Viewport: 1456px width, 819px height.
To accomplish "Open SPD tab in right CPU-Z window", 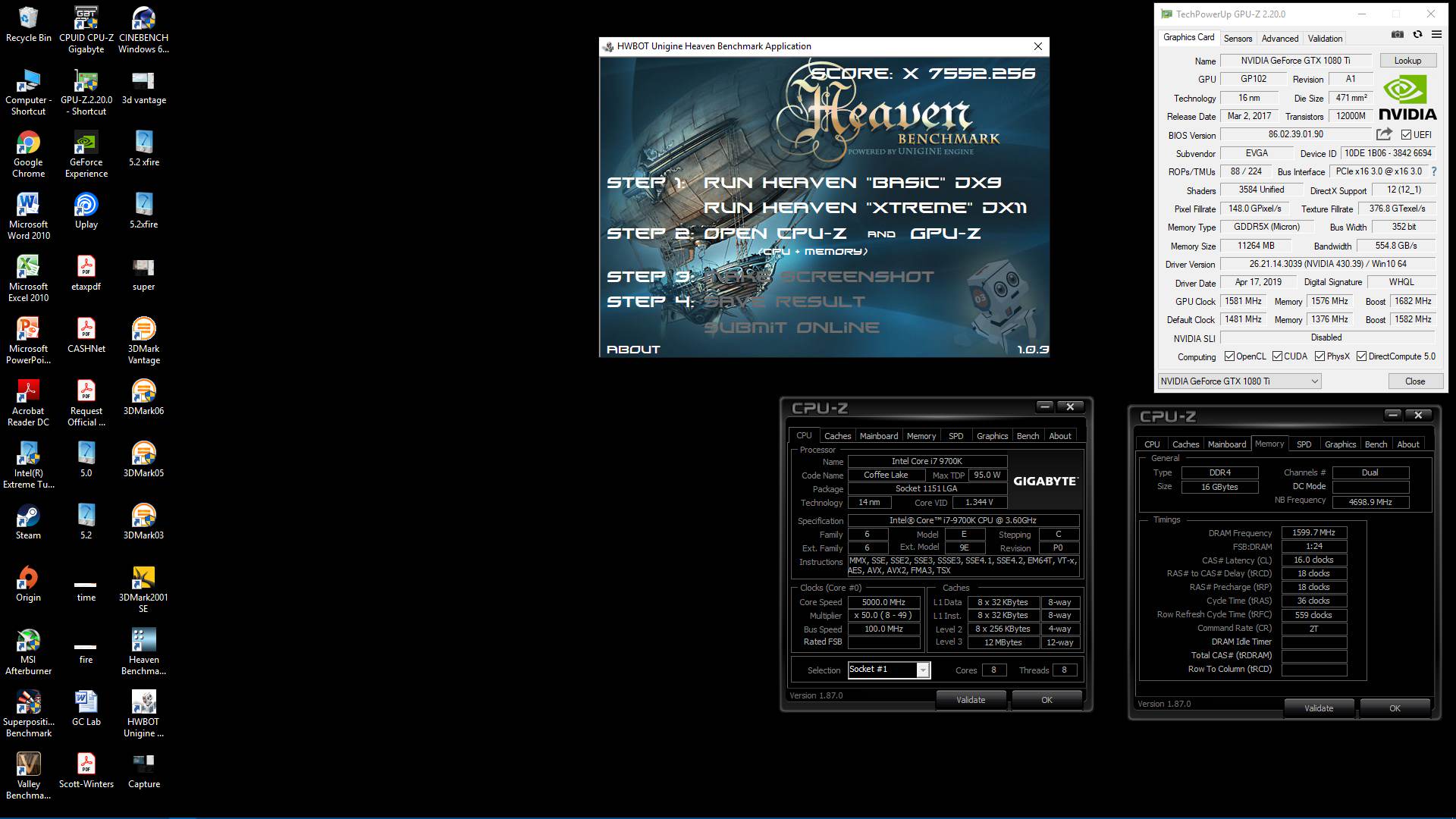I will pyautogui.click(x=1304, y=444).
